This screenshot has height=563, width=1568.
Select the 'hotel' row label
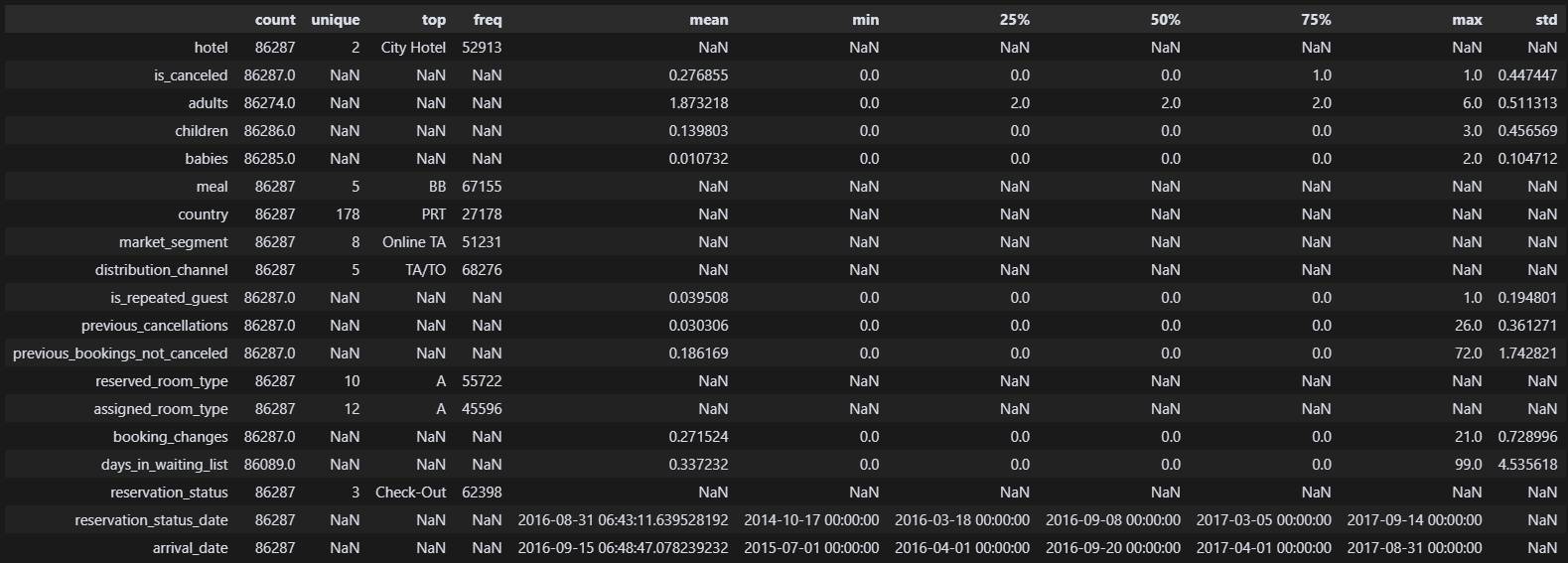pos(211,48)
